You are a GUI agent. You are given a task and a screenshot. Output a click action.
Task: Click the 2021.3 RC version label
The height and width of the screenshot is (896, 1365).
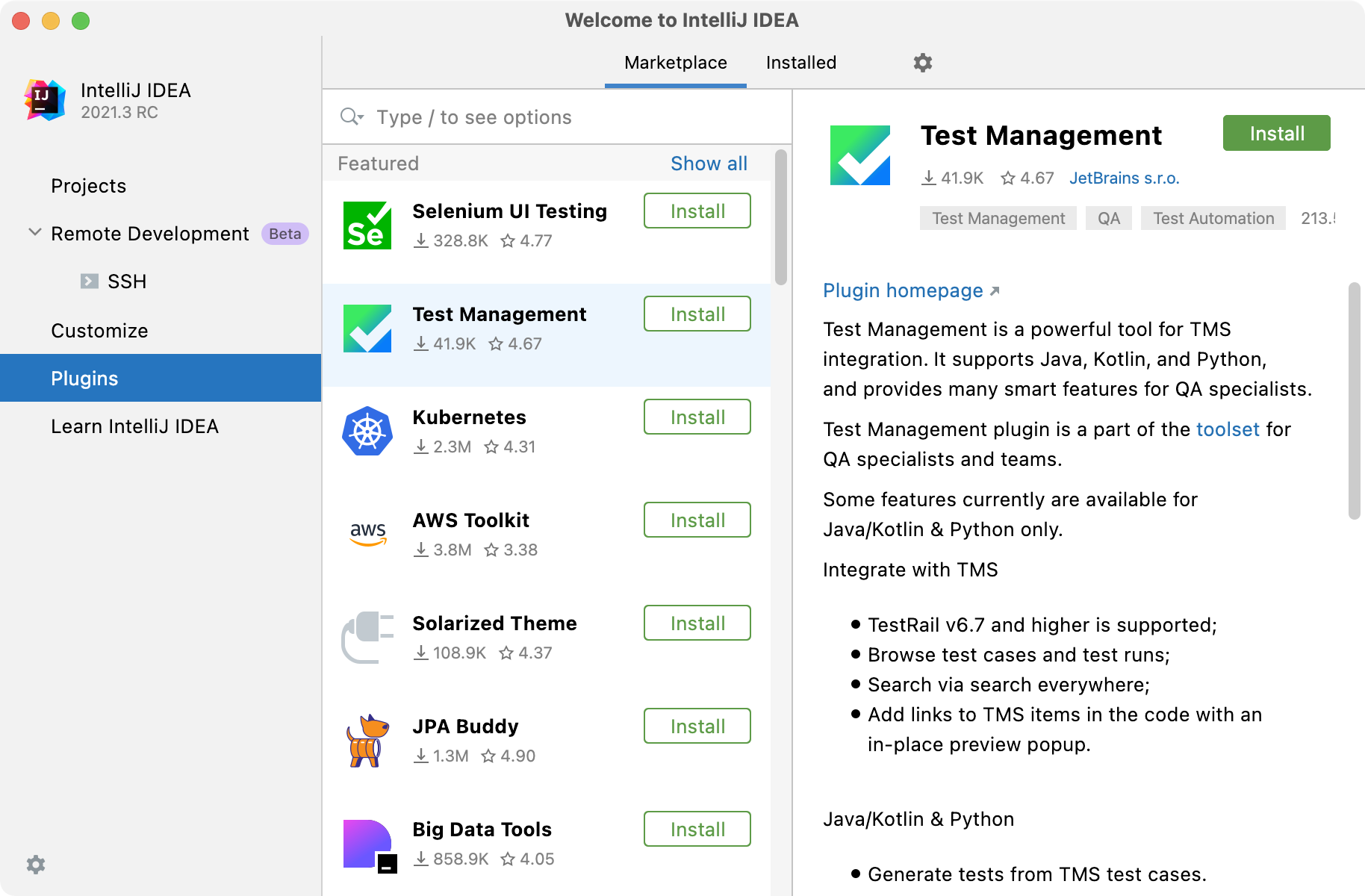[119, 113]
